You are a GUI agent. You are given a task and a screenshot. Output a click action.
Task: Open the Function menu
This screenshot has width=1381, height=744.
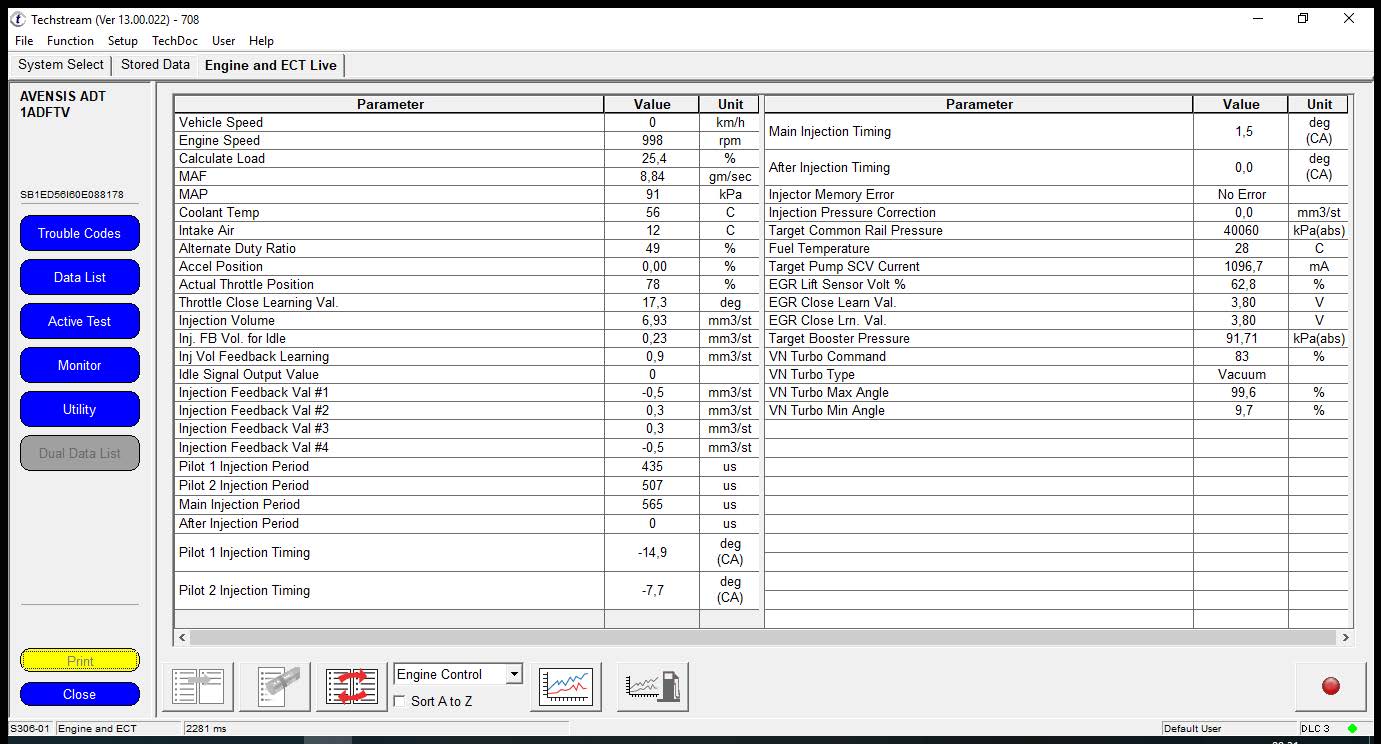pyautogui.click(x=70, y=41)
